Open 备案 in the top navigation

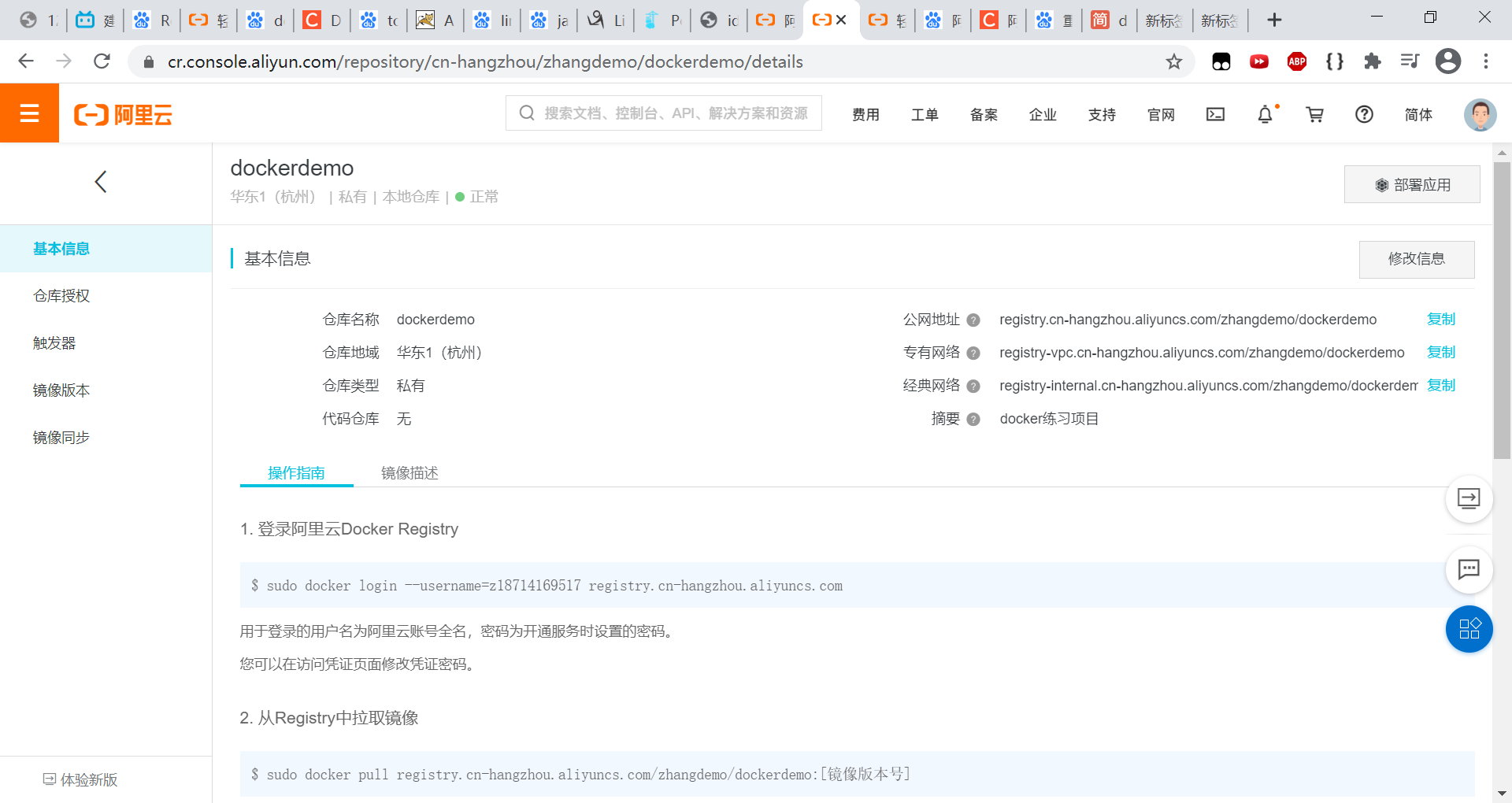click(984, 115)
